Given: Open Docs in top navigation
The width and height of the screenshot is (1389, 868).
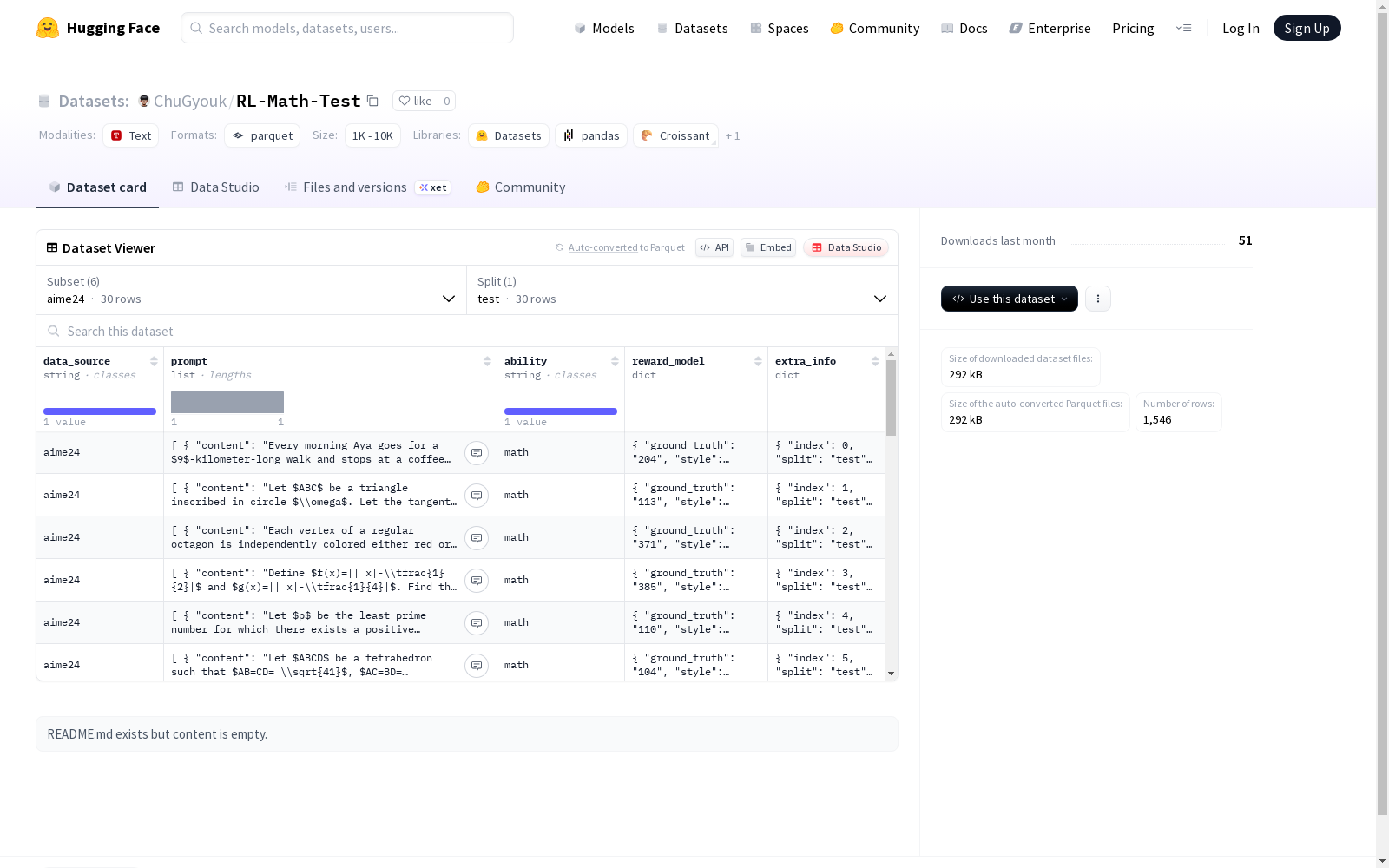Looking at the screenshot, I should [x=964, y=28].
